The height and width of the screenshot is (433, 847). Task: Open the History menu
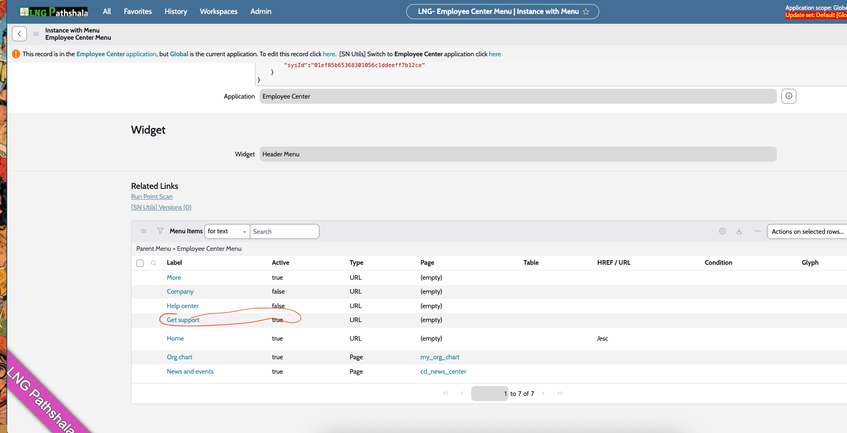pyautogui.click(x=176, y=11)
